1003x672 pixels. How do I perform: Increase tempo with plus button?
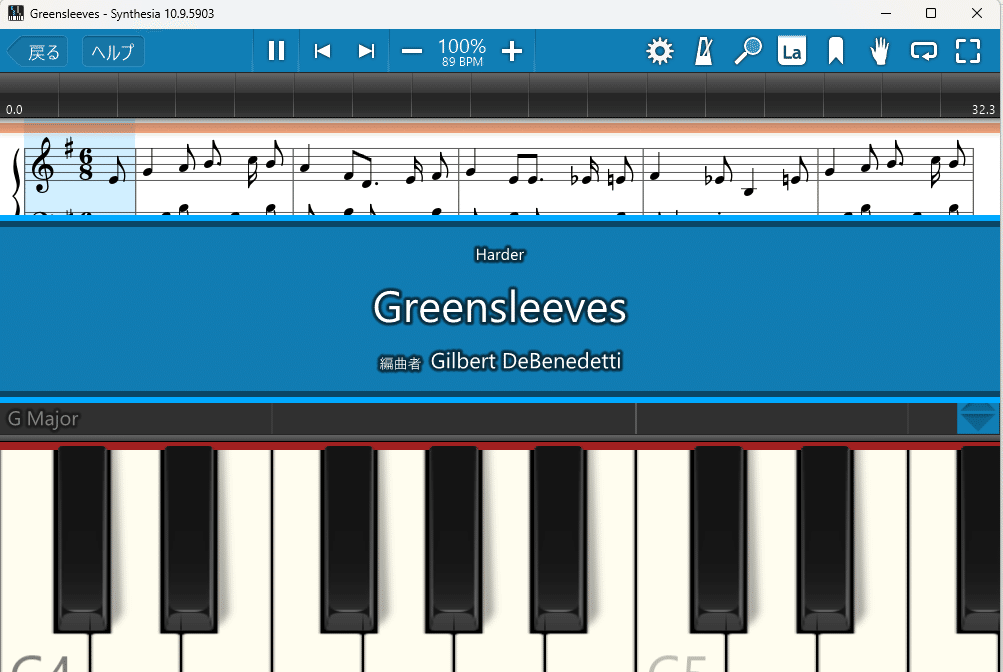(512, 51)
